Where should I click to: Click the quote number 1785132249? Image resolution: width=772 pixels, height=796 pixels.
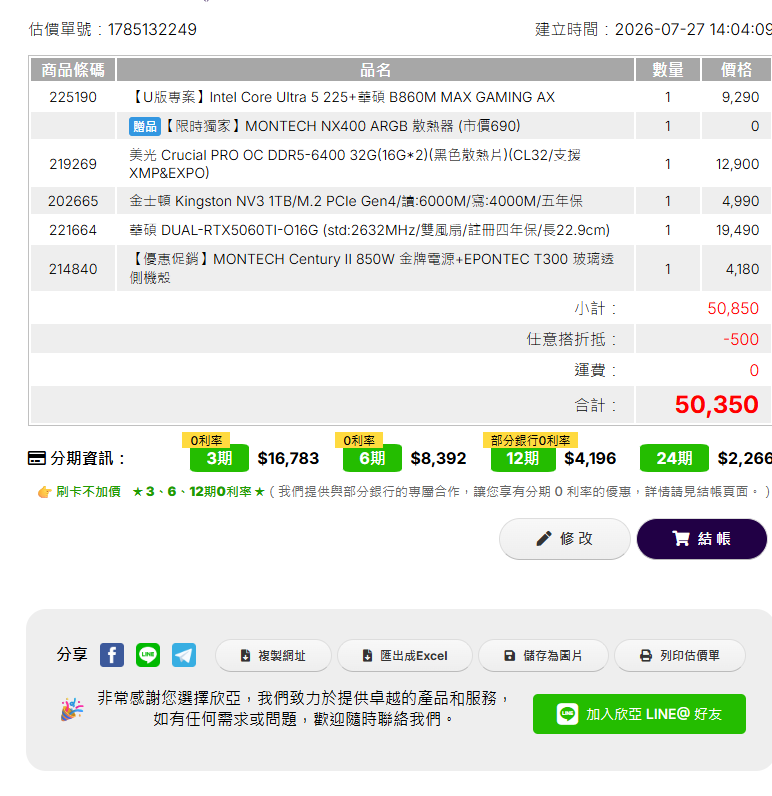click(152, 29)
